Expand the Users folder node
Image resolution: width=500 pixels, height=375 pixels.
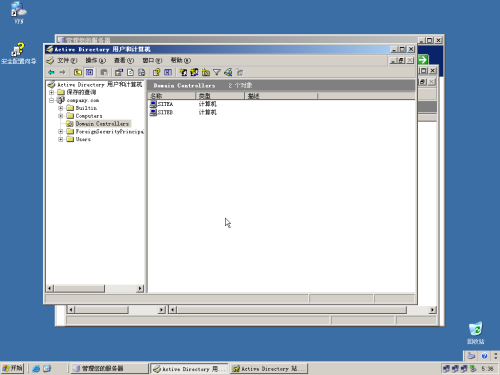(61, 139)
